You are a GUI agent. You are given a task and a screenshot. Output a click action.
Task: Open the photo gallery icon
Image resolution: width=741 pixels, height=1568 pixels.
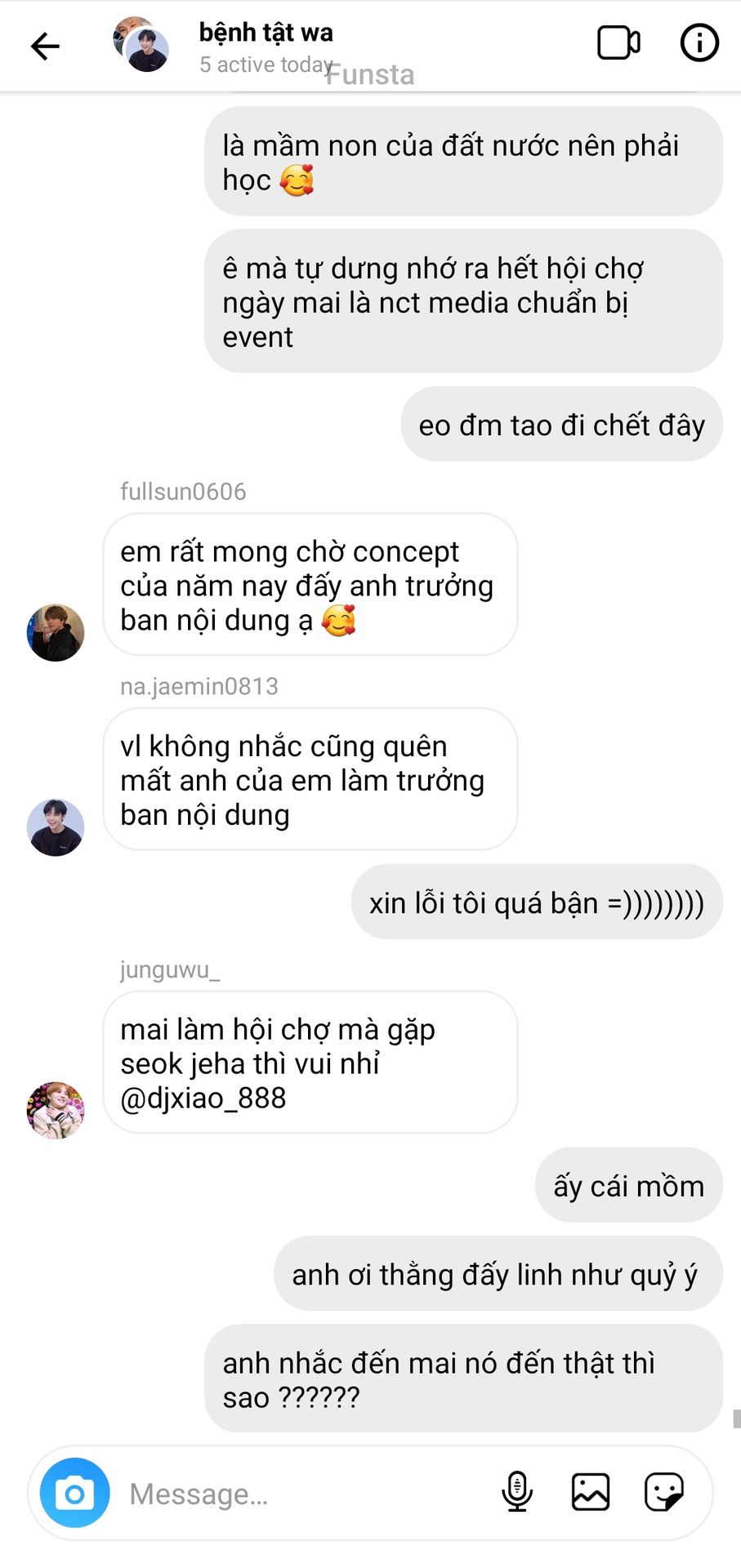click(591, 1492)
